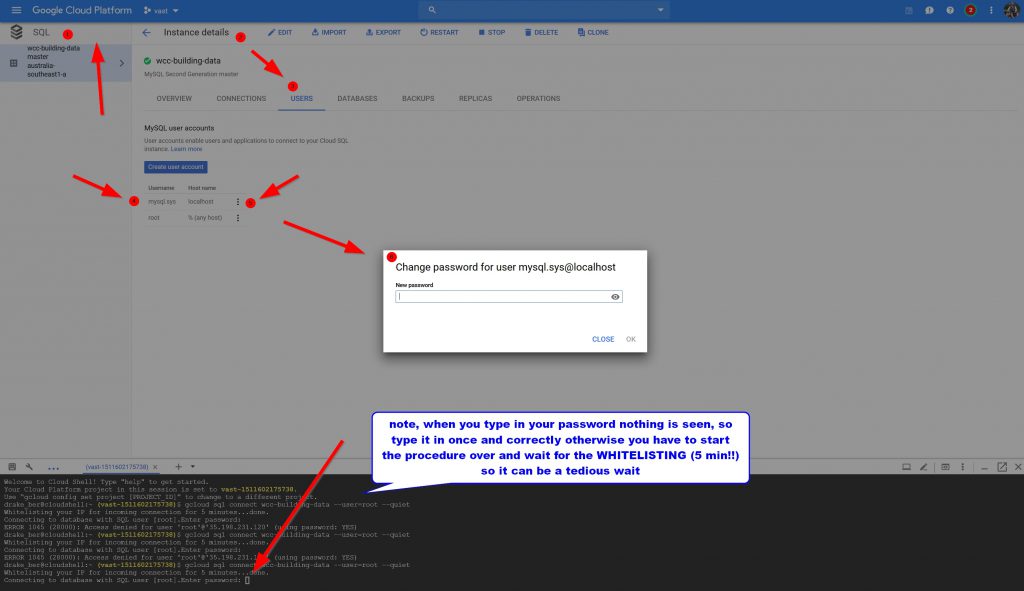Image resolution: width=1024 pixels, height=591 pixels.
Task: Click the DELETE instance button
Action: tap(541, 32)
